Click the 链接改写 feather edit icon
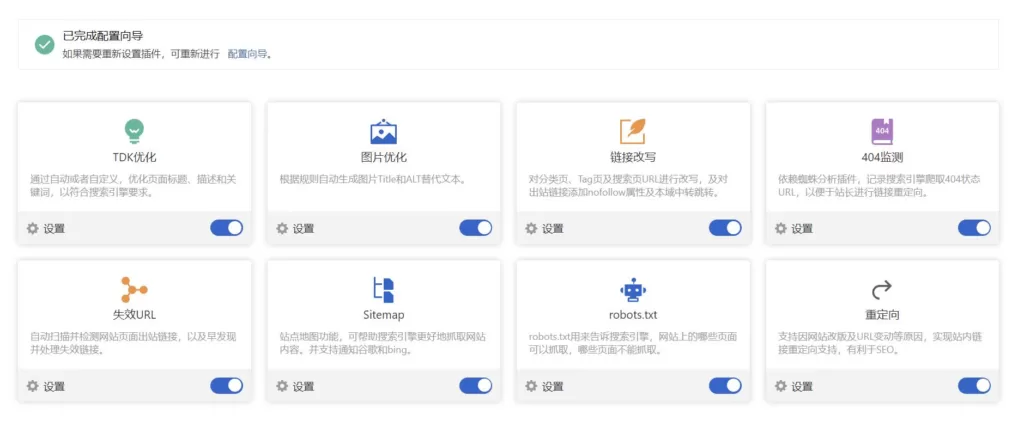The height and width of the screenshot is (444, 1024). (x=633, y=131)
